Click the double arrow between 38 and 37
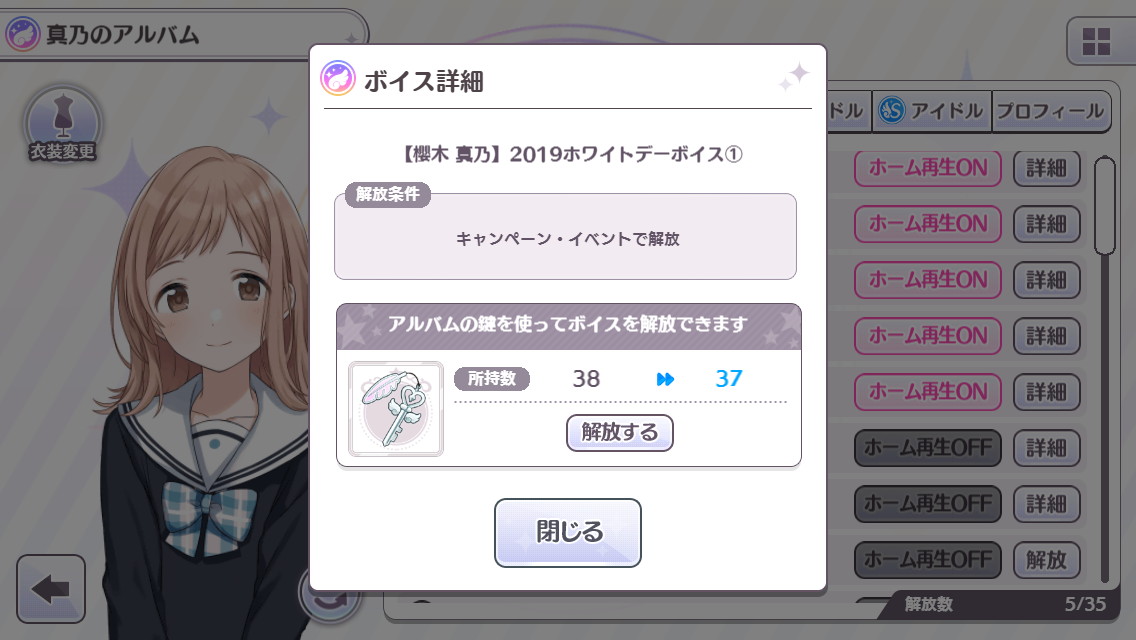The image size is (1136, 640). pos(665,379)
